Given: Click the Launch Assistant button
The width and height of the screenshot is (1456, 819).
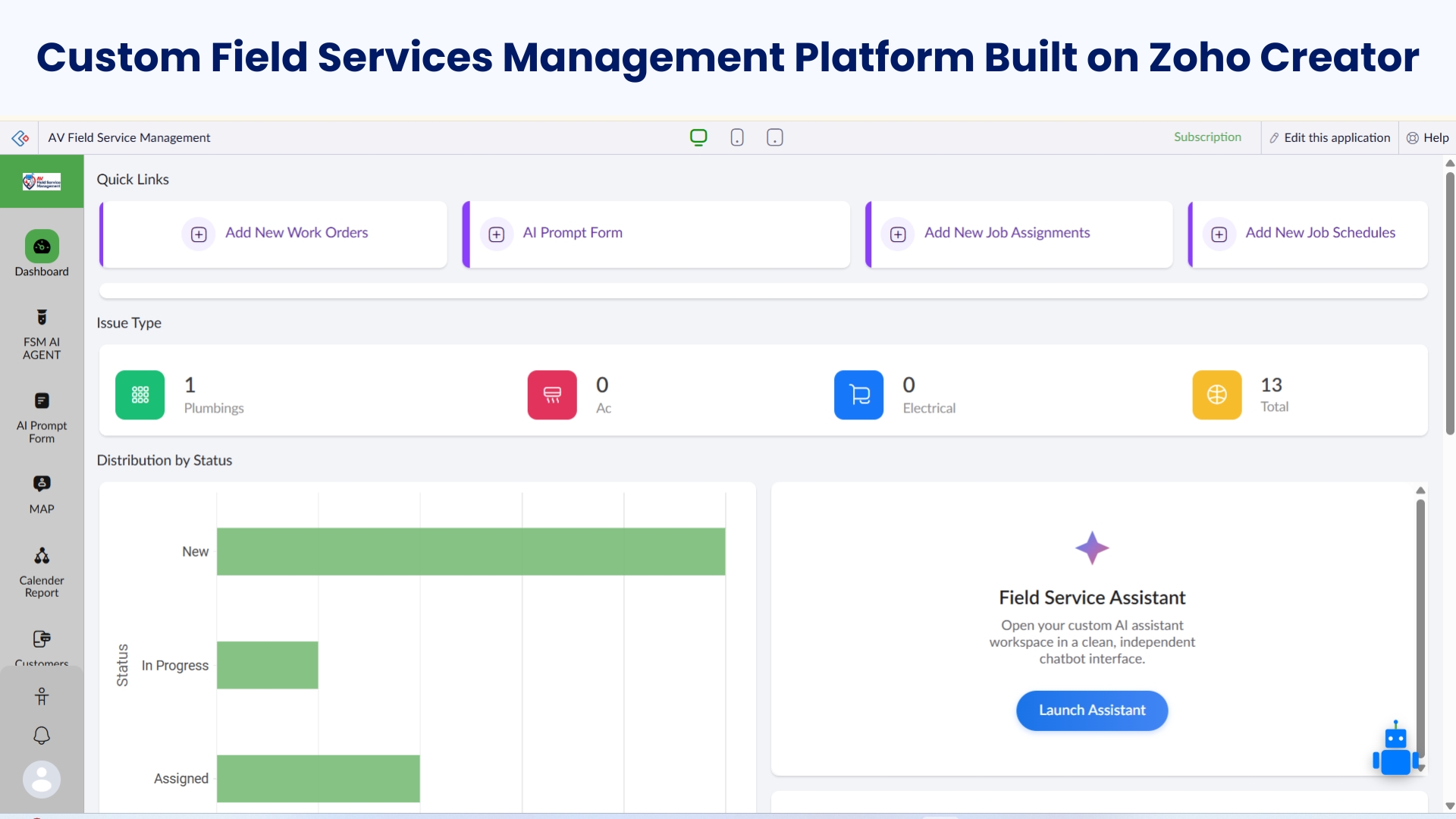Looking at the screenshot, I should [1092, 711].
